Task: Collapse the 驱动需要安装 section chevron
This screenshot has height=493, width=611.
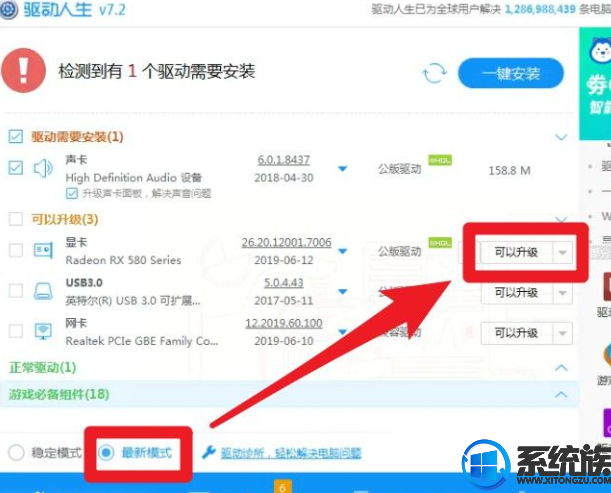Action: click(x=561, y=137)
